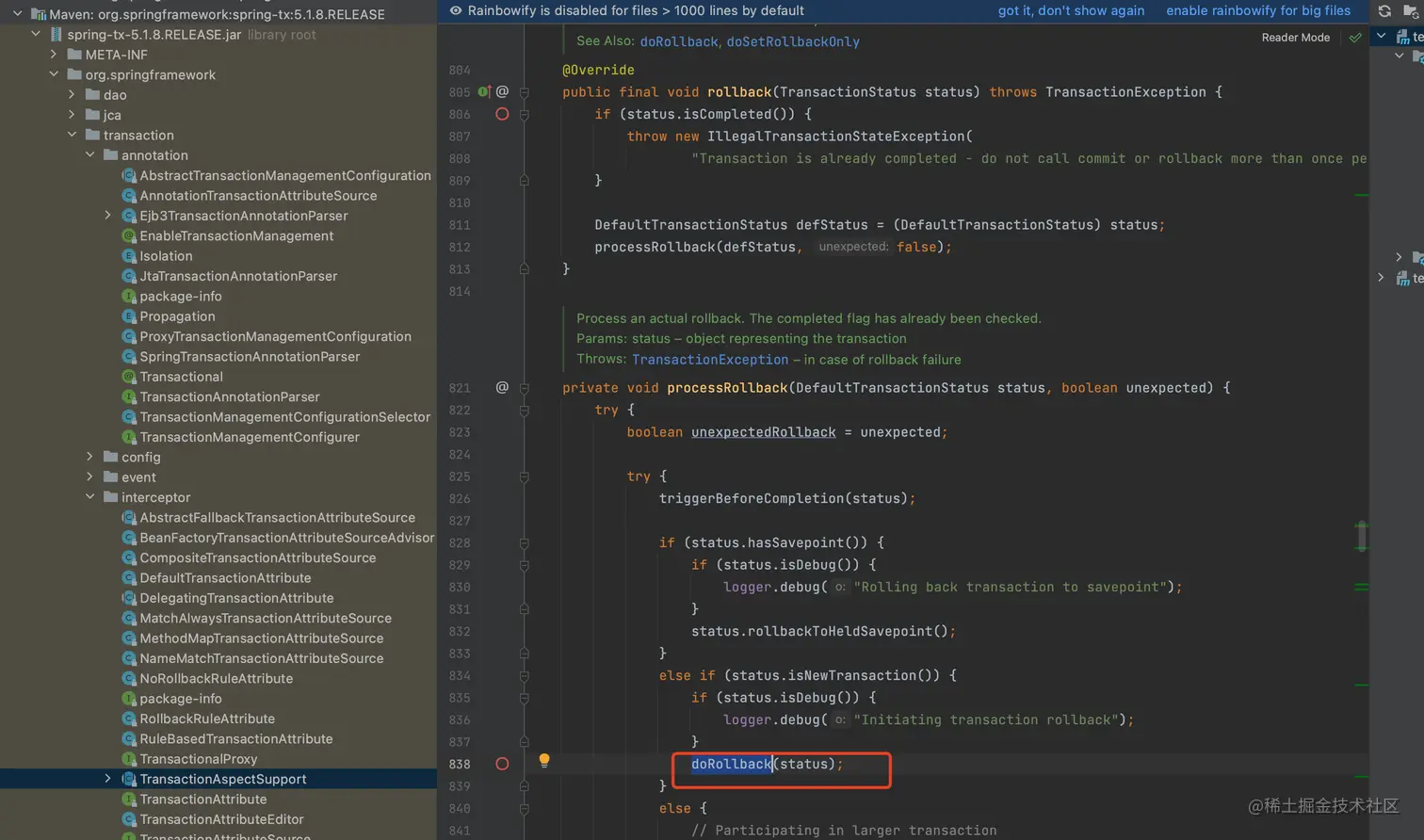Viewport: 1424px width, 840px height.
Task: Collapse the org.springframework package
Action: (x=54, y=74)
